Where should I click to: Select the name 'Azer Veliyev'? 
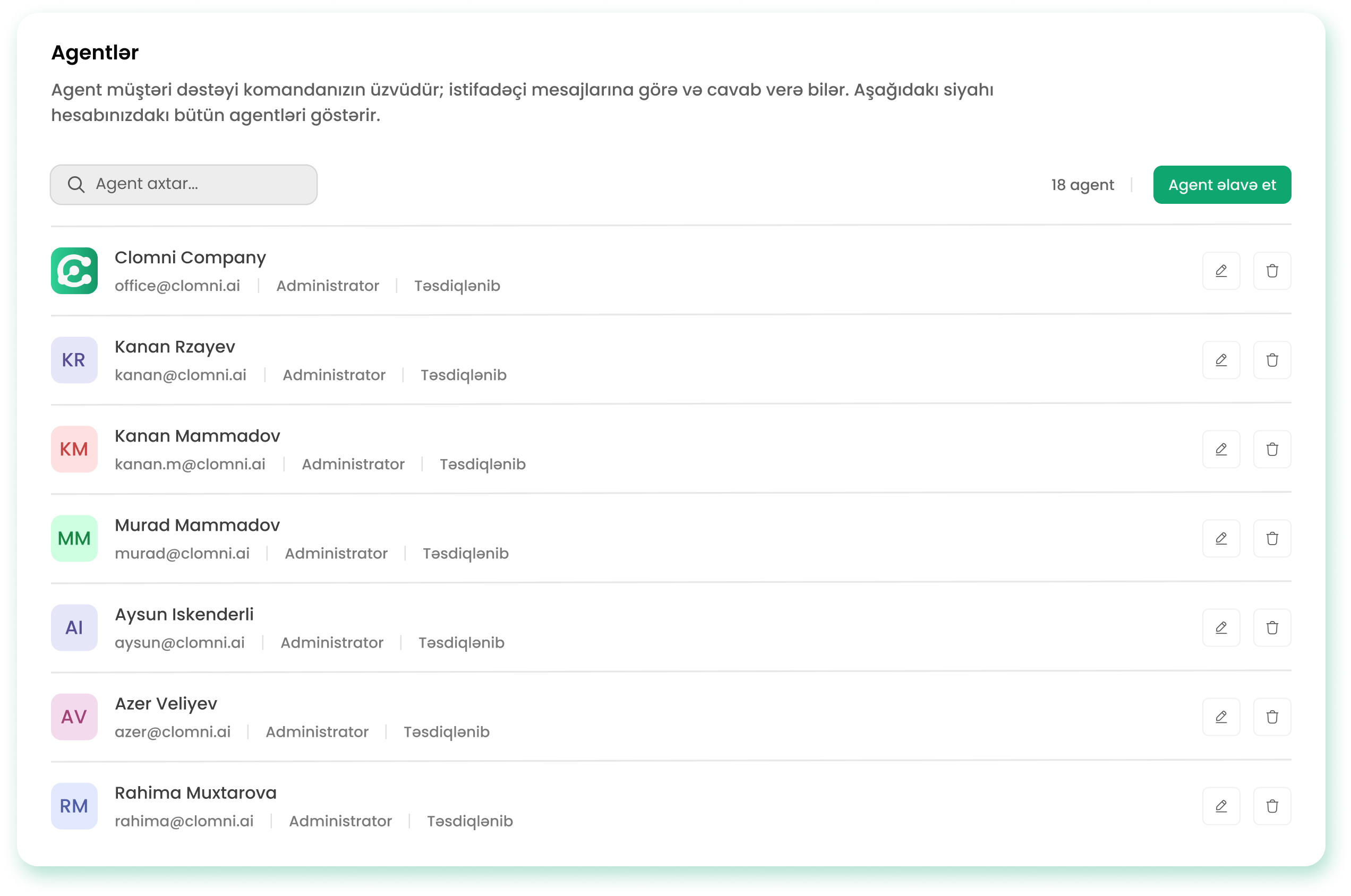166,703
